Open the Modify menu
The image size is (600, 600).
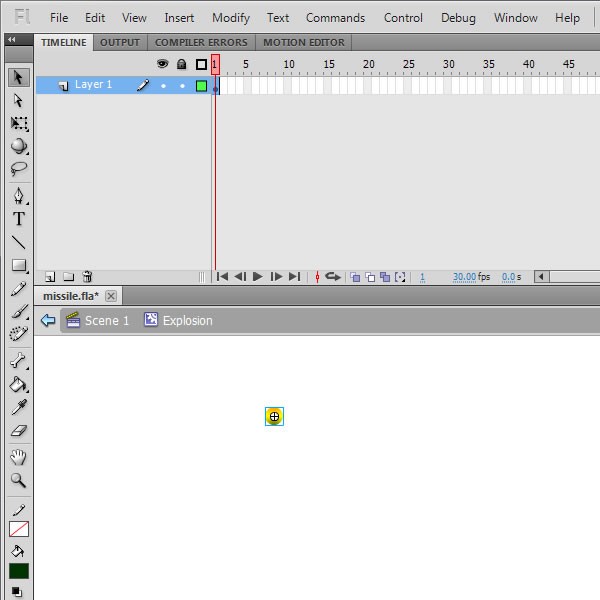231,18
